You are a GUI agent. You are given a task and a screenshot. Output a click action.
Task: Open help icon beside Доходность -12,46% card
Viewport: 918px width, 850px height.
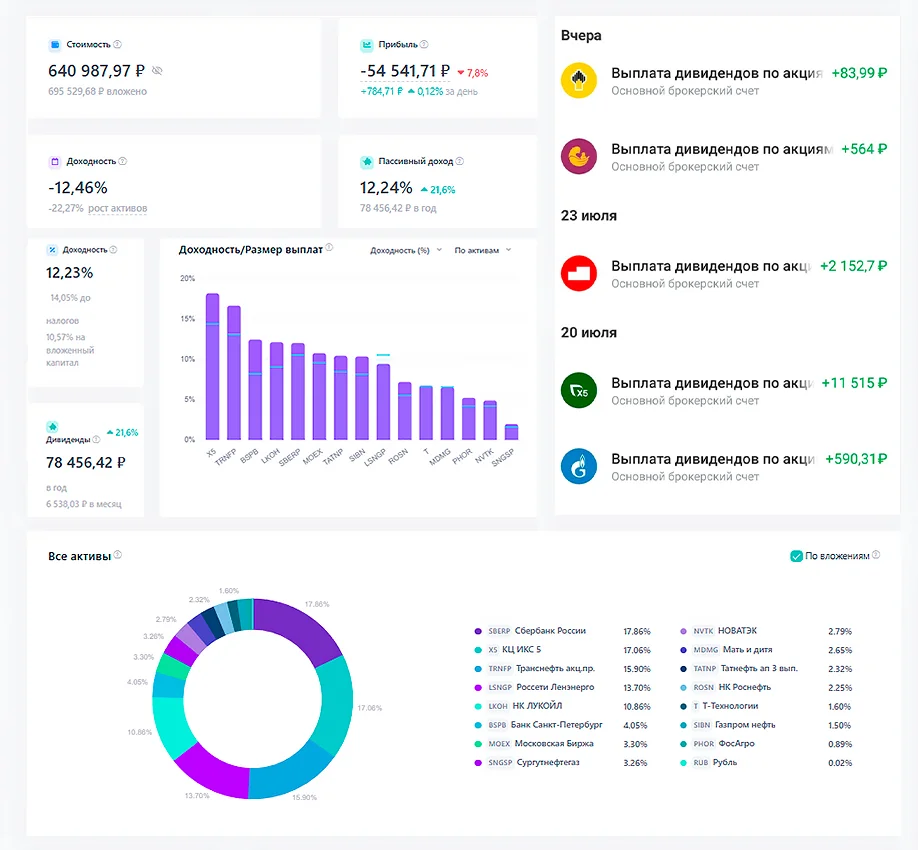coord(122,161)
